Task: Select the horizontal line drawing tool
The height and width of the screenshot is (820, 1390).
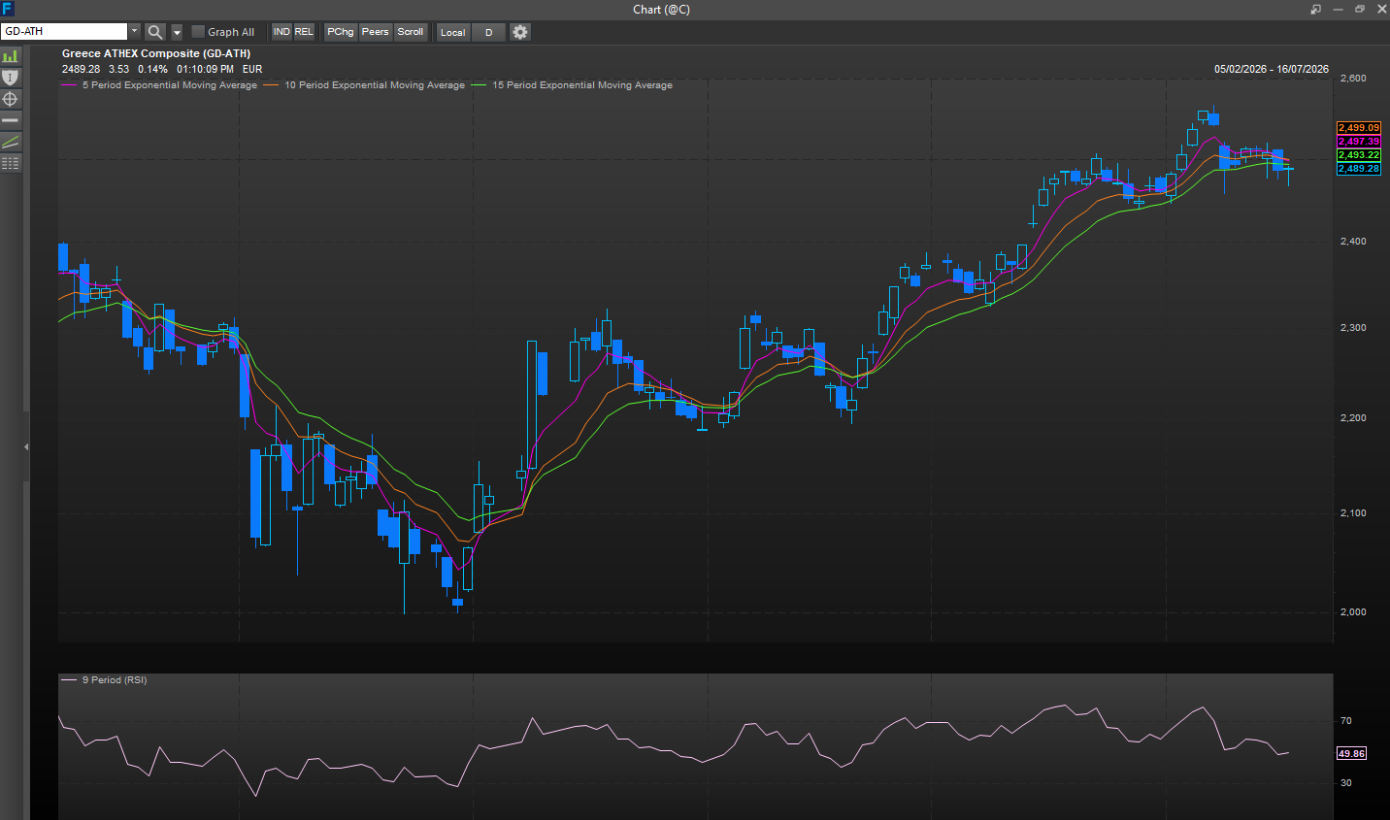Action: tap(10, 120)
